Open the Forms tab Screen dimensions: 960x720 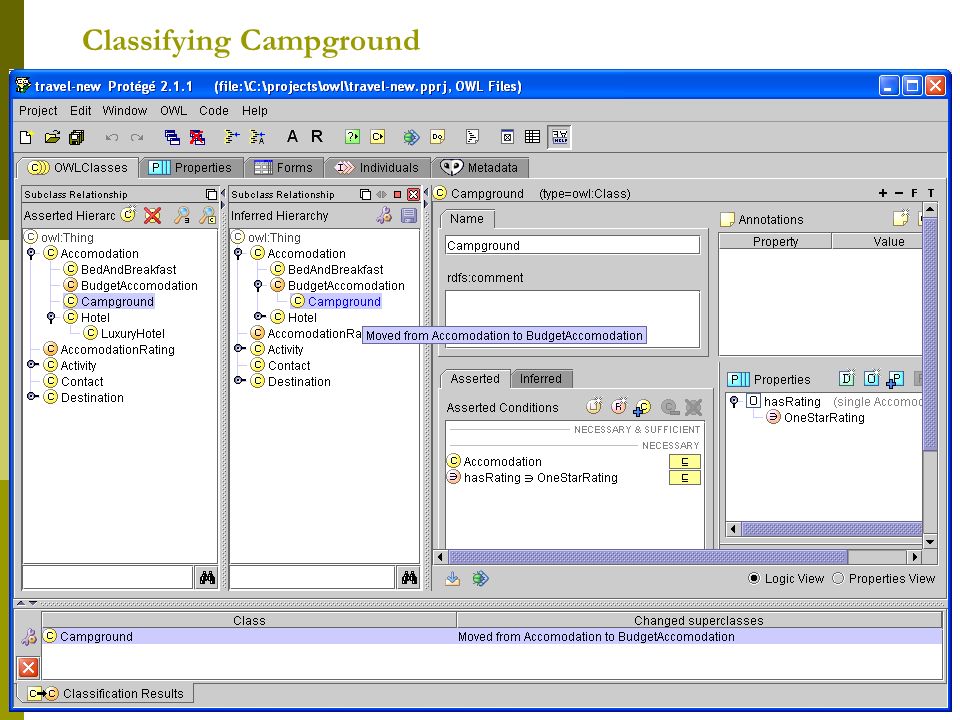point(283,168)
